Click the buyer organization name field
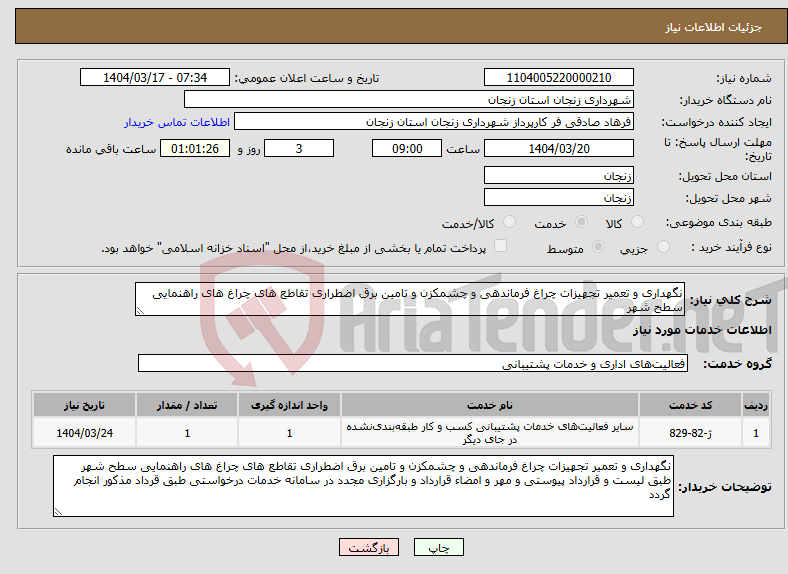Viewport: 788px width, 574px height. coord(409,100)
